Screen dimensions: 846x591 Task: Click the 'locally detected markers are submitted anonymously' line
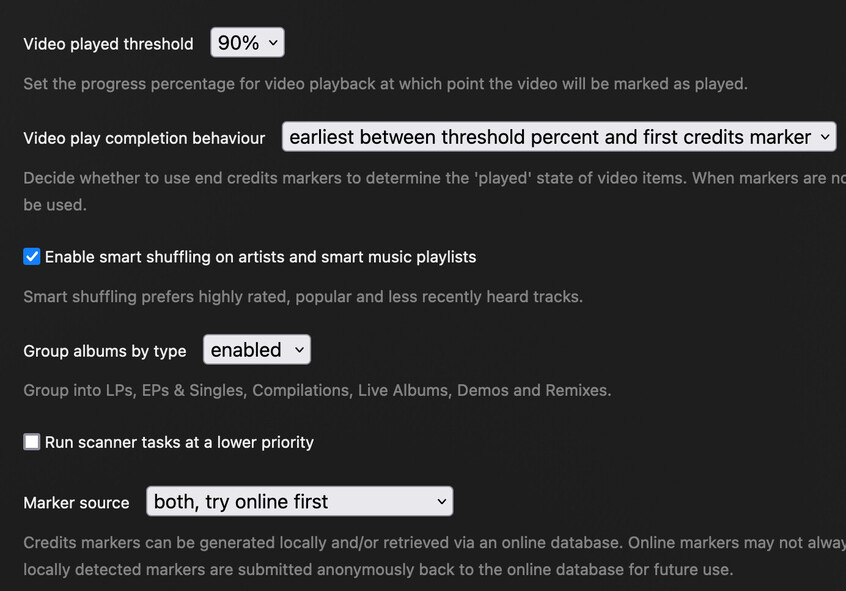(x=378, y=570)
